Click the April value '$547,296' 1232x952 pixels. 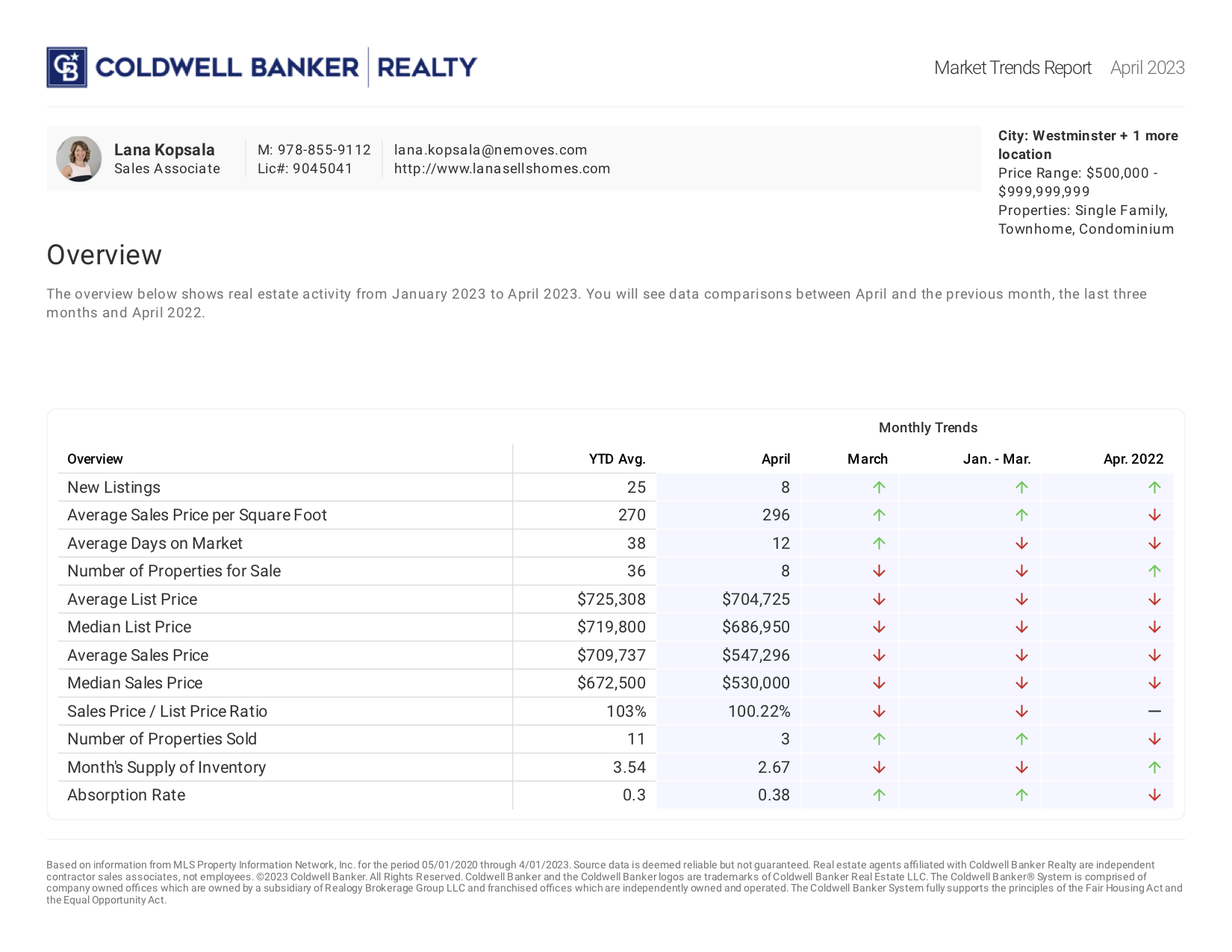[x=756, y=656]
